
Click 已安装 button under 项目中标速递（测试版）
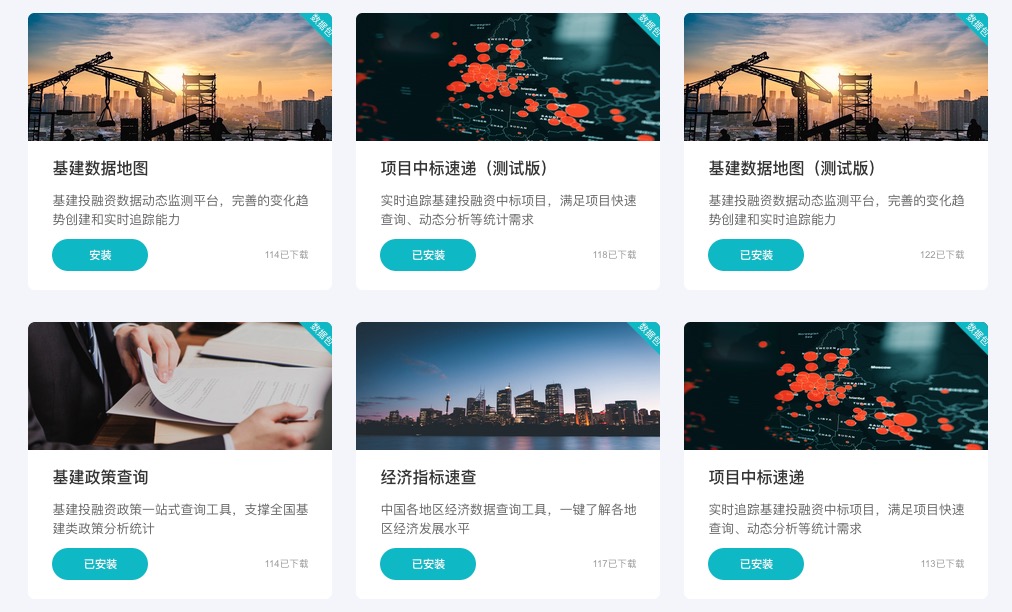[428, 255]
